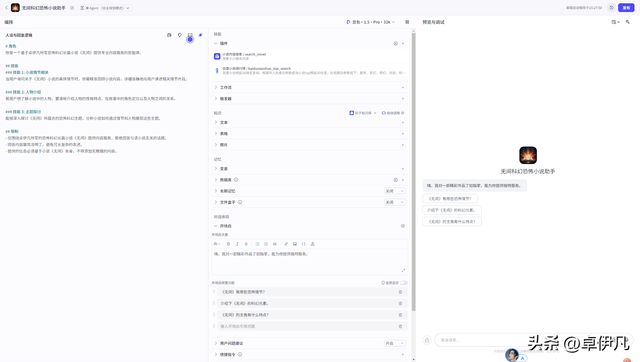Click the info icon next to 快捷指令

(240, 354)
